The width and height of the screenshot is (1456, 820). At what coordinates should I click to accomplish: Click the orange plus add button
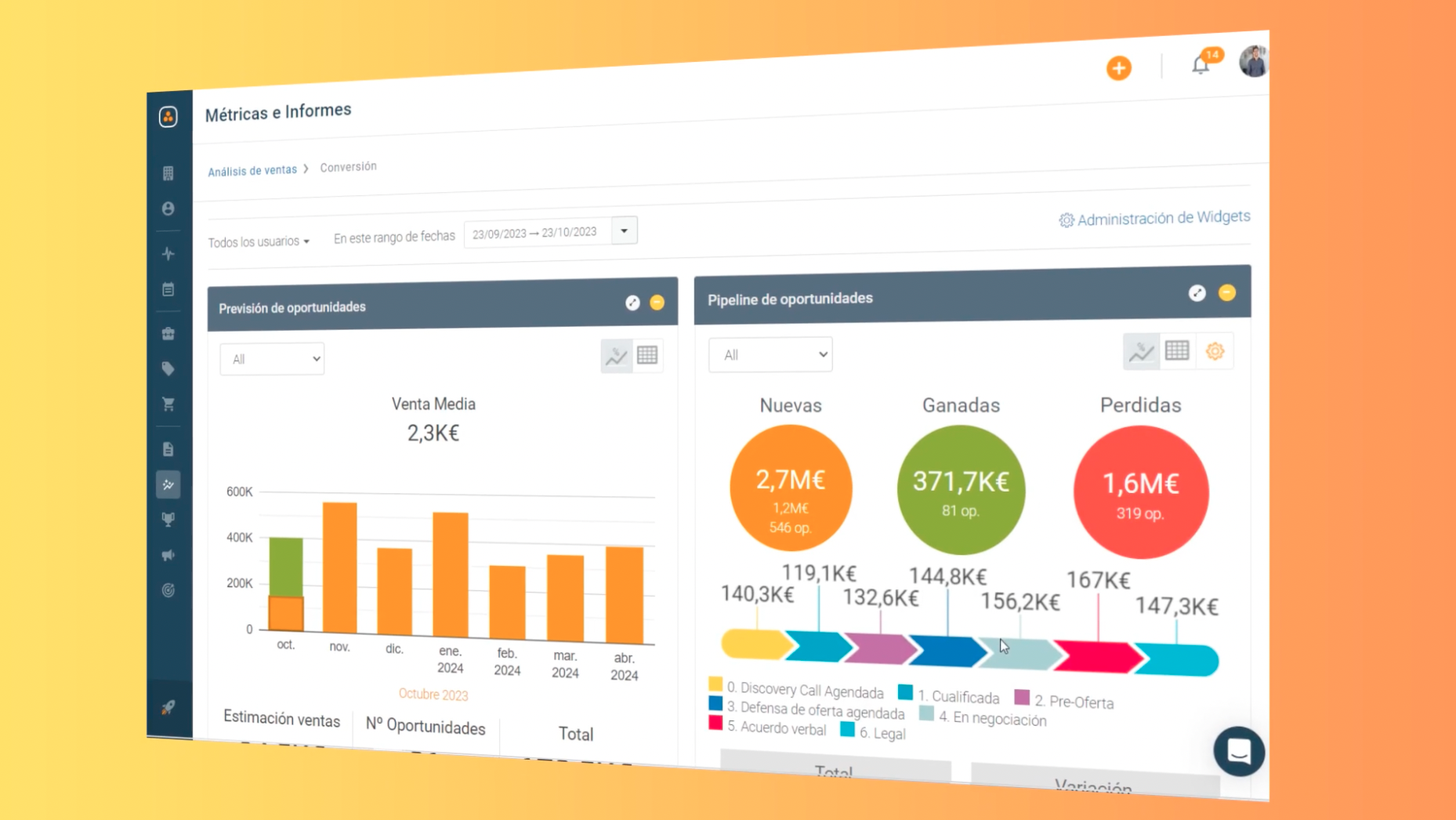click(1118, 68)
